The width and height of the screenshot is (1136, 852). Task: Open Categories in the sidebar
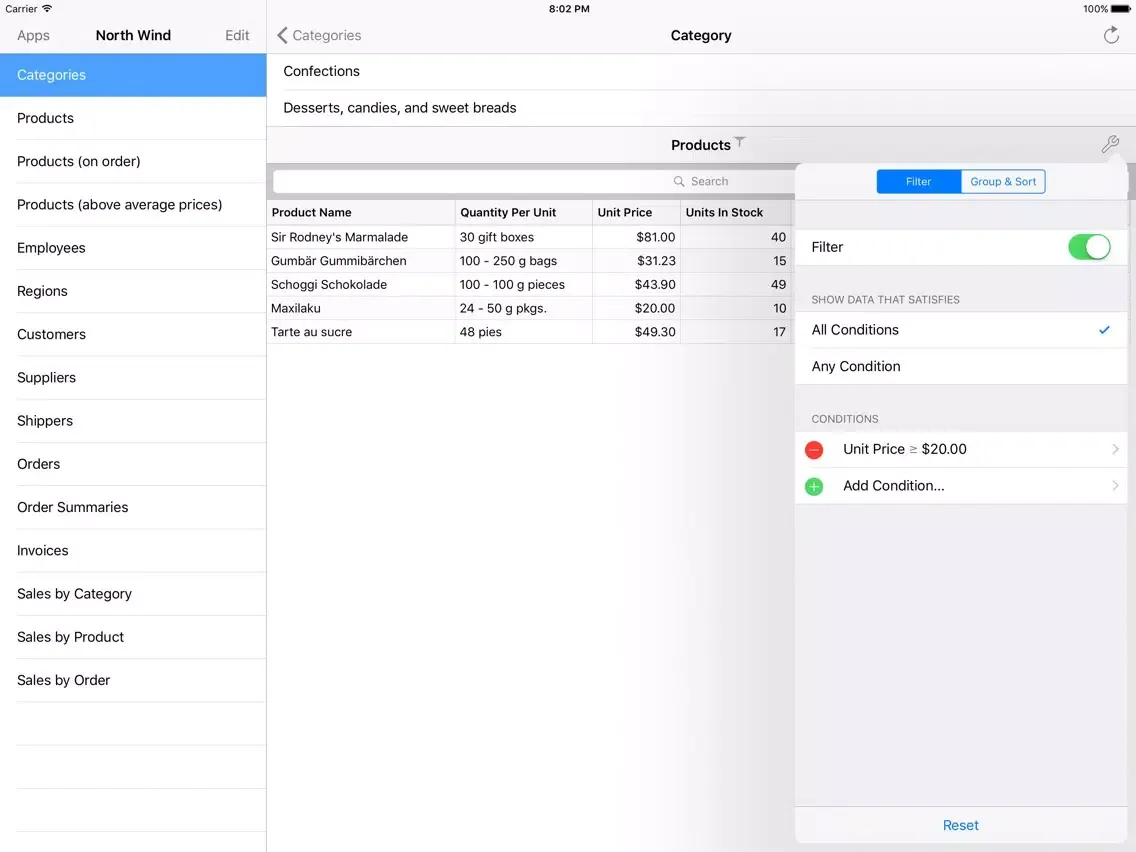[133, 75]
